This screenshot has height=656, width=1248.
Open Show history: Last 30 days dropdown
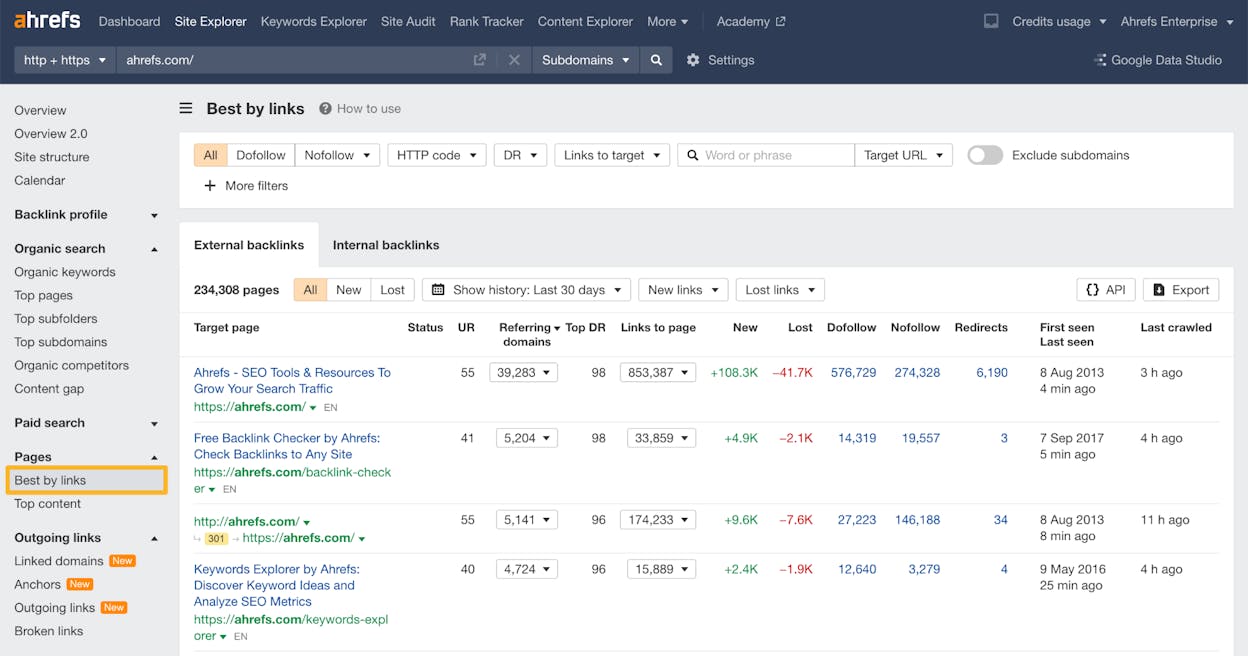coord(526,290)
